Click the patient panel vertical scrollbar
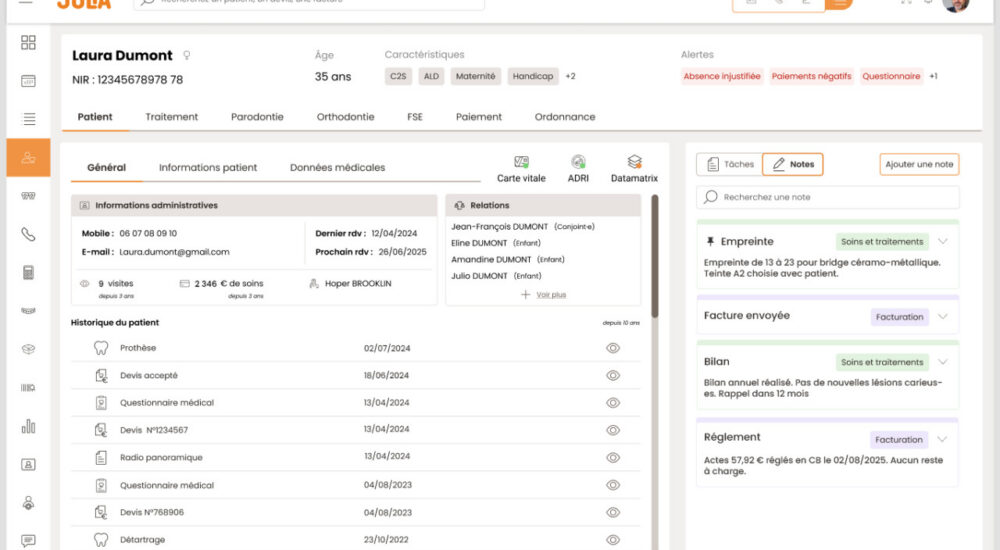Image resolution: width=1000 pixels, height=550 pixels. (654, 256)
